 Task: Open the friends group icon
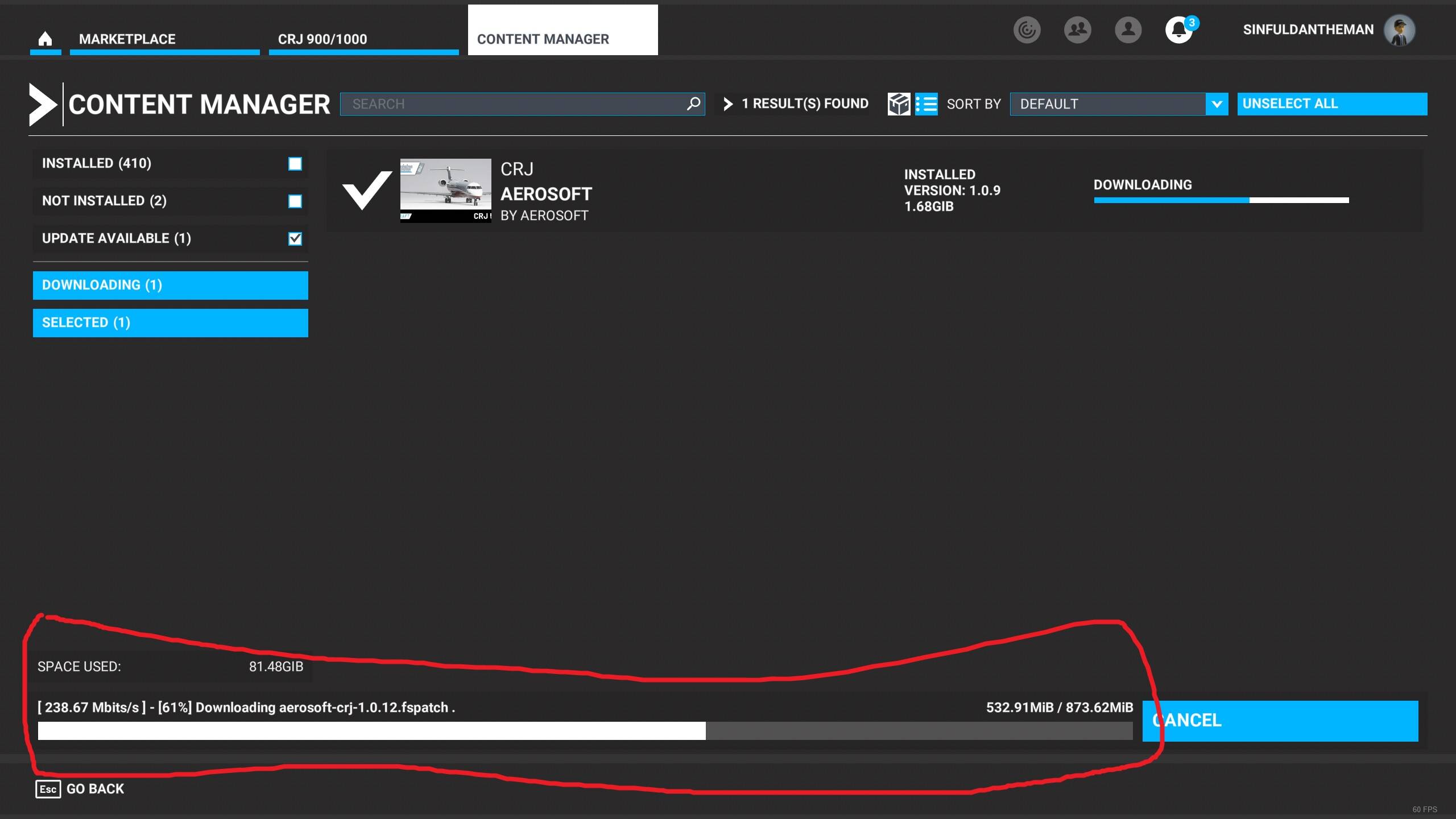coord(1078,30)
